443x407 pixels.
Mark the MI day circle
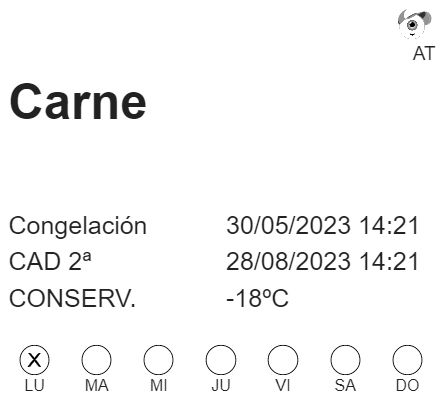click(158, 360)
